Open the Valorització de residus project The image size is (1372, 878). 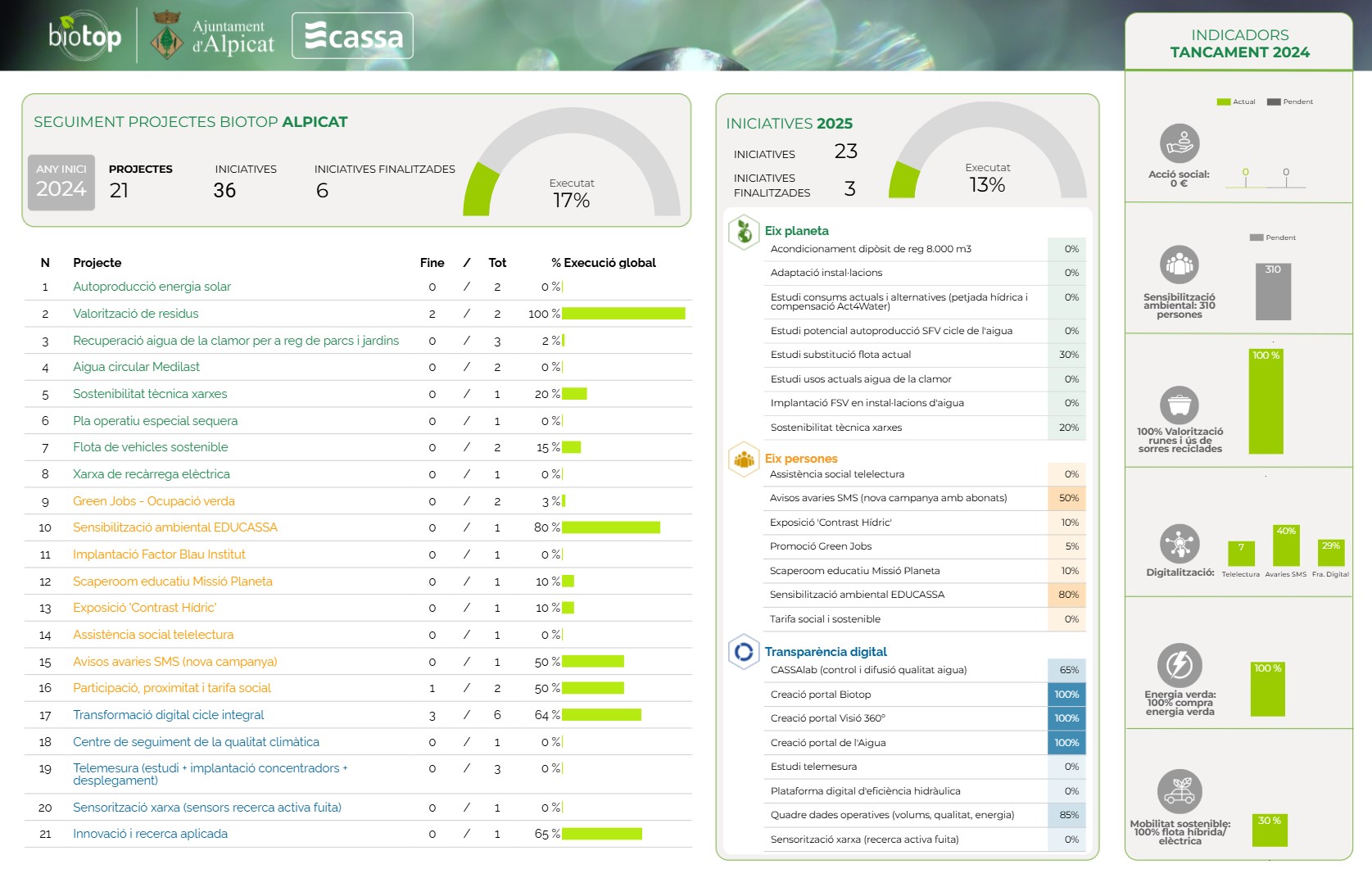click(135, 314)
